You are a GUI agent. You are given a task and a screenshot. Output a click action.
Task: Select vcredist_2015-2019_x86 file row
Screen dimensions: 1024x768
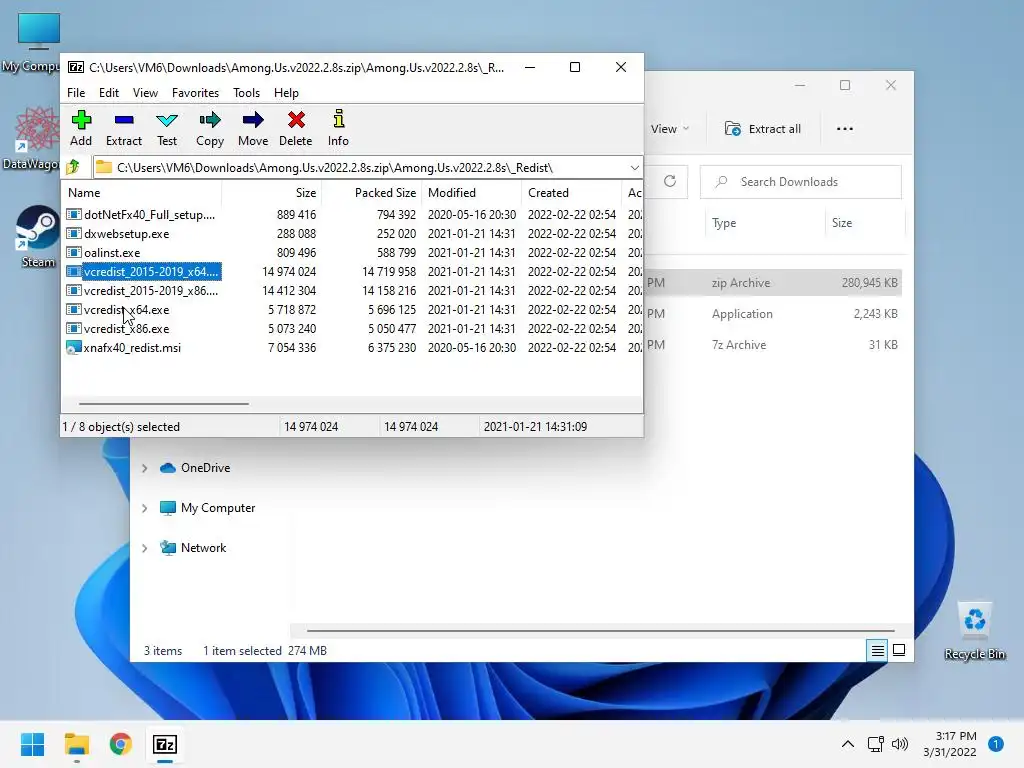(352, 291)
